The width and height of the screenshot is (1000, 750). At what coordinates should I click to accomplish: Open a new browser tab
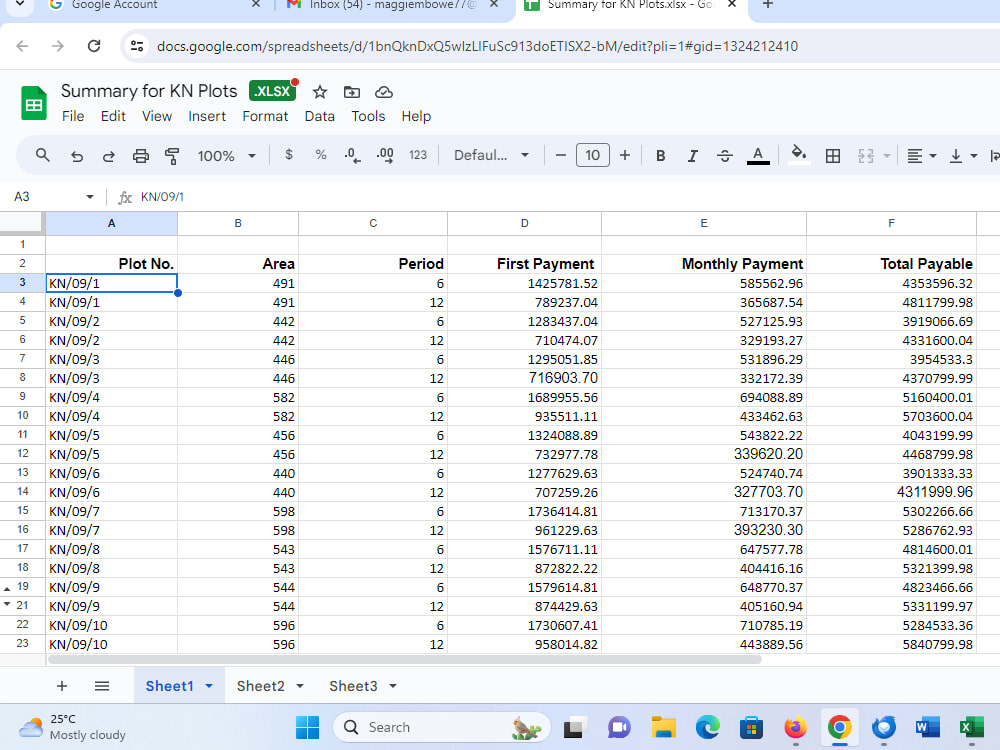(768, 5)
